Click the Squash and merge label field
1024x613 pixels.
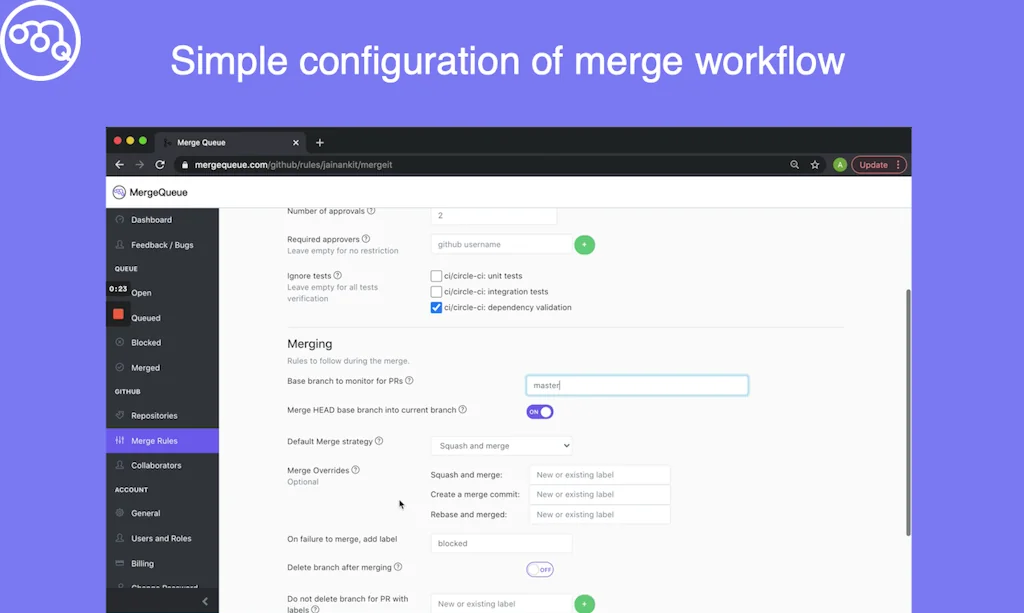pyautogui.click(x=600, y=475)
